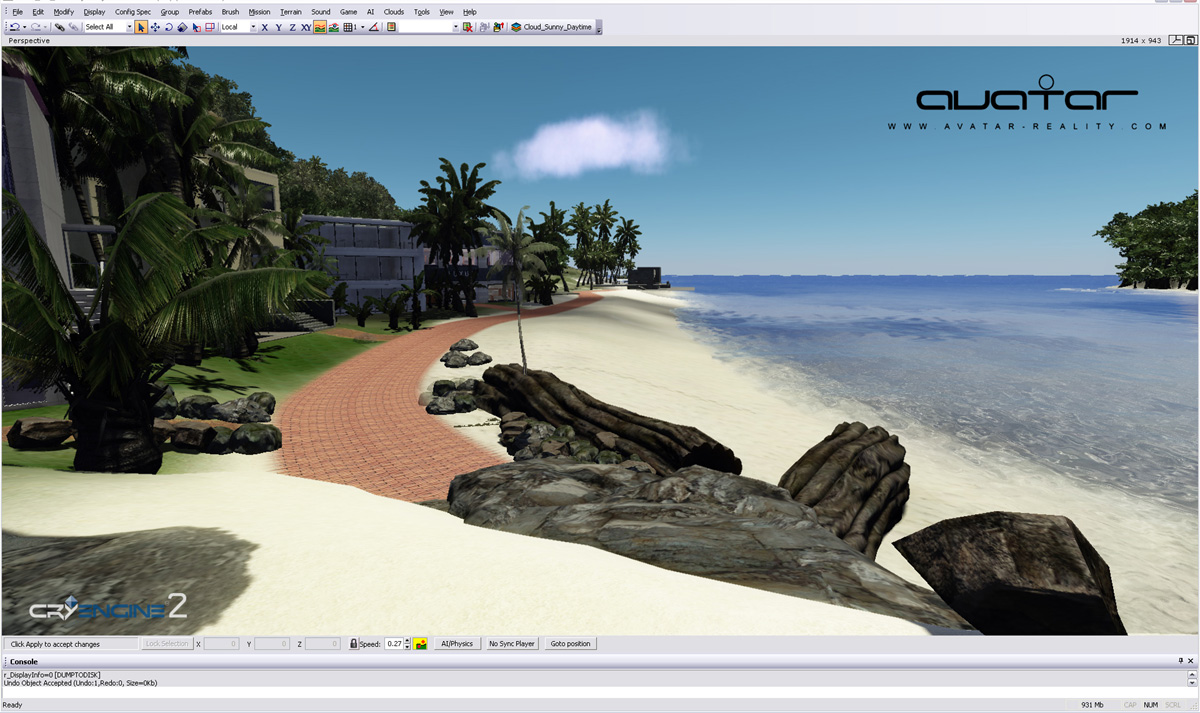
Task: Lock movement to Z axis
Action: 292,27
